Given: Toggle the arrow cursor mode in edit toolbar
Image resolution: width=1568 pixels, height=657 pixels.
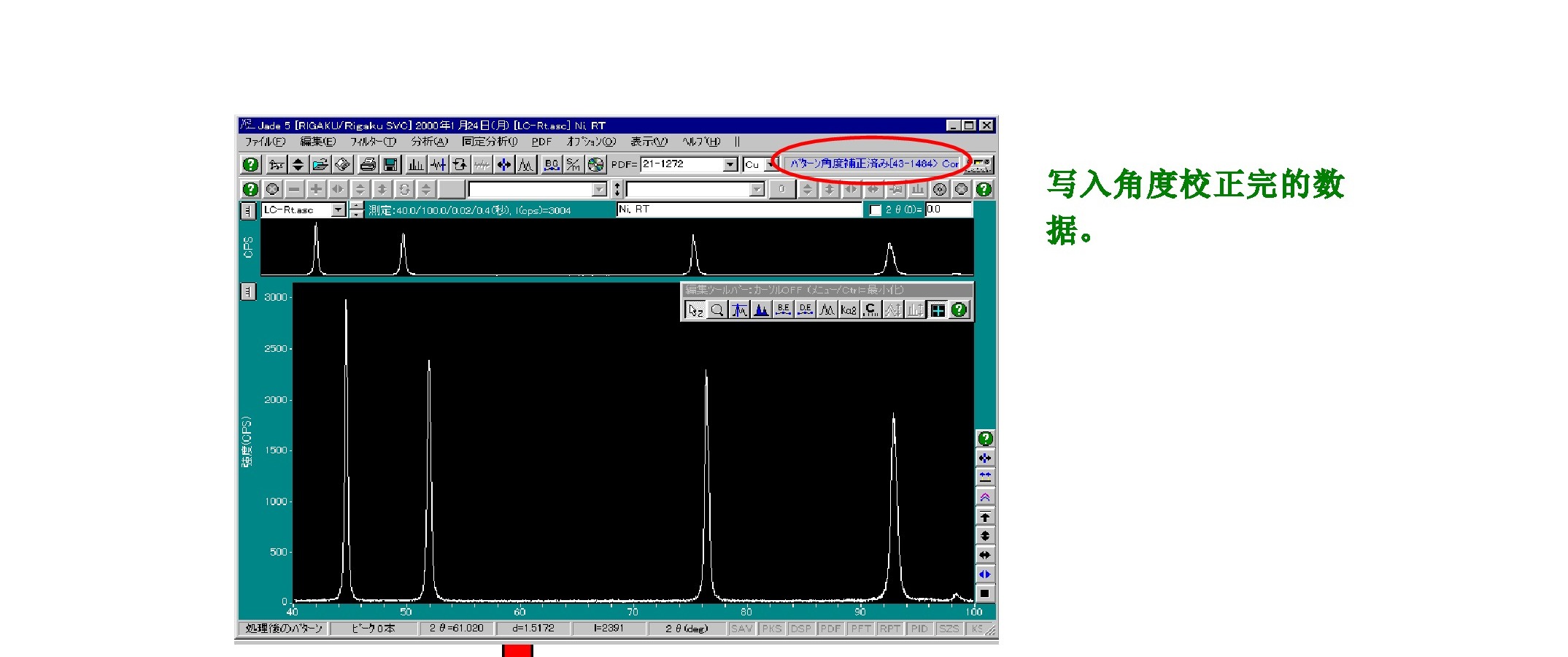Looking at the screenshot, I should [x=695, y=310].
